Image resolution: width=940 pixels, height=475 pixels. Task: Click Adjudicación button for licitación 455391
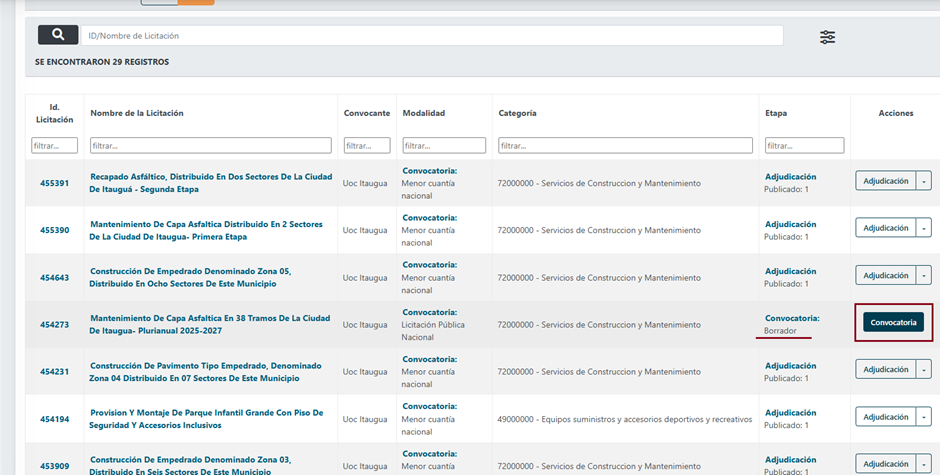[x=885, y=181]
